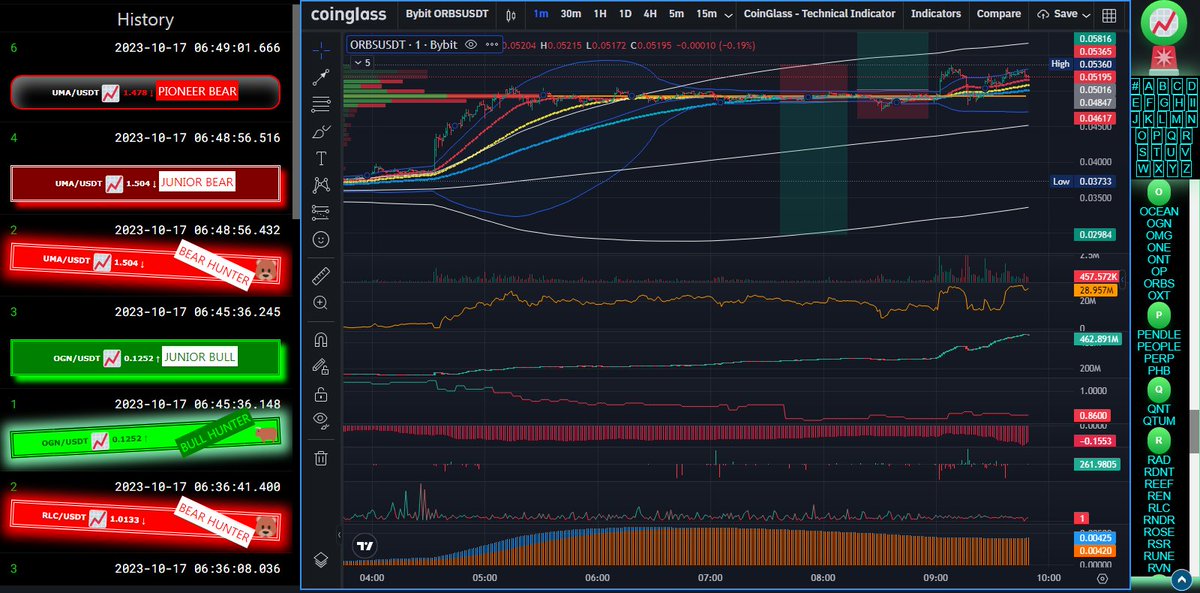Open CoinGlass - Technical Indicator menu
The width and height of the screenshot is (1200, 593).
tap(819, 14)
